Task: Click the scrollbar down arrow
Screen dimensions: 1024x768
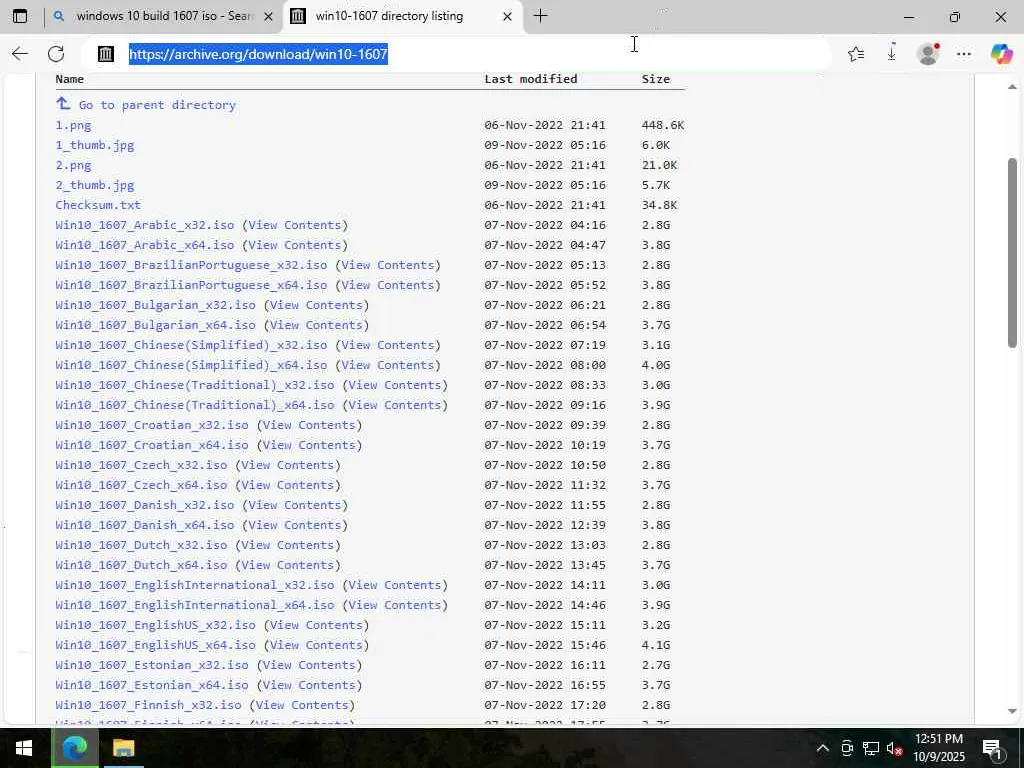Action: (x=1012, y=712)
